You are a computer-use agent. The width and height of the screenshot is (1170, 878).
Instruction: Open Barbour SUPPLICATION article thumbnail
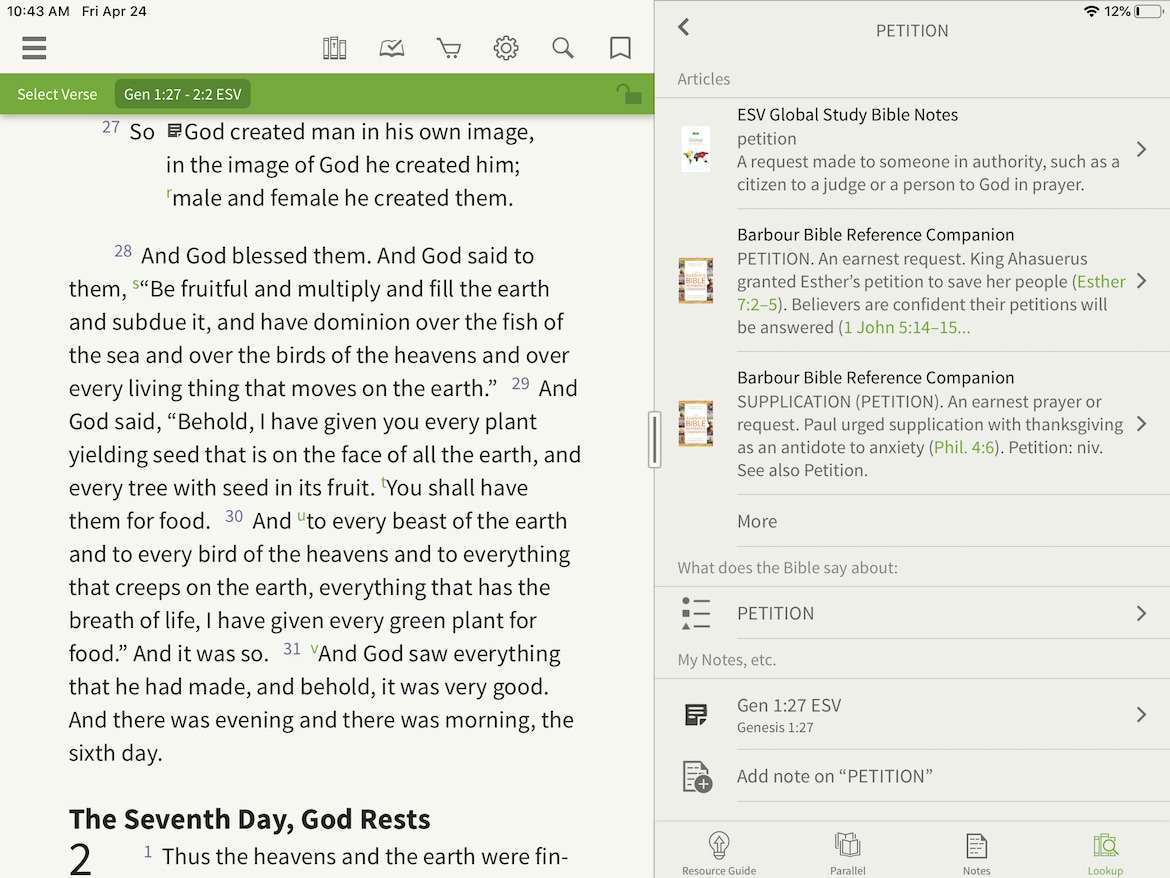[x=695, y=423]
